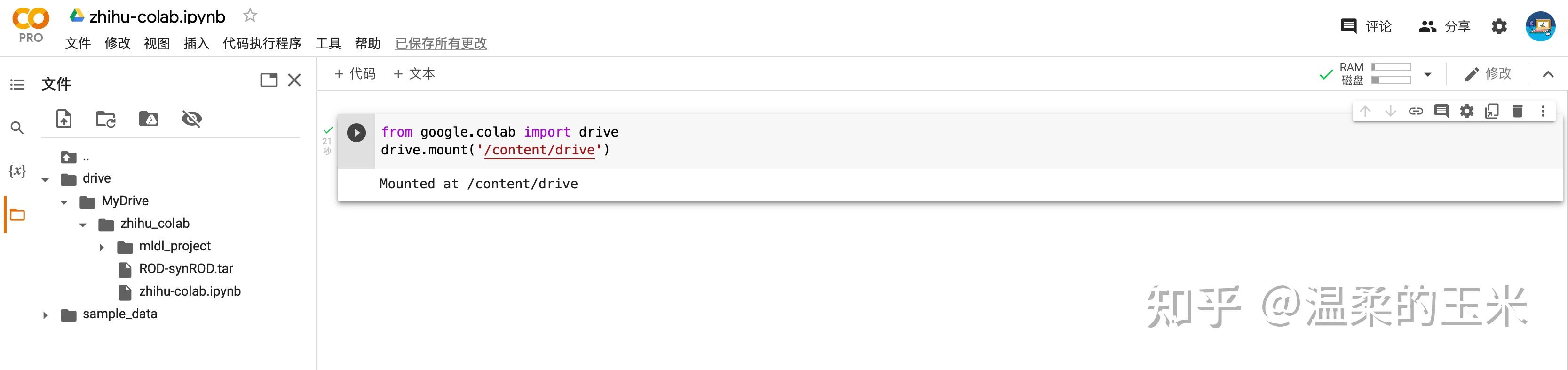Refresh the file browser folder list
The image size is (1568, 370).
coord(106,119)
